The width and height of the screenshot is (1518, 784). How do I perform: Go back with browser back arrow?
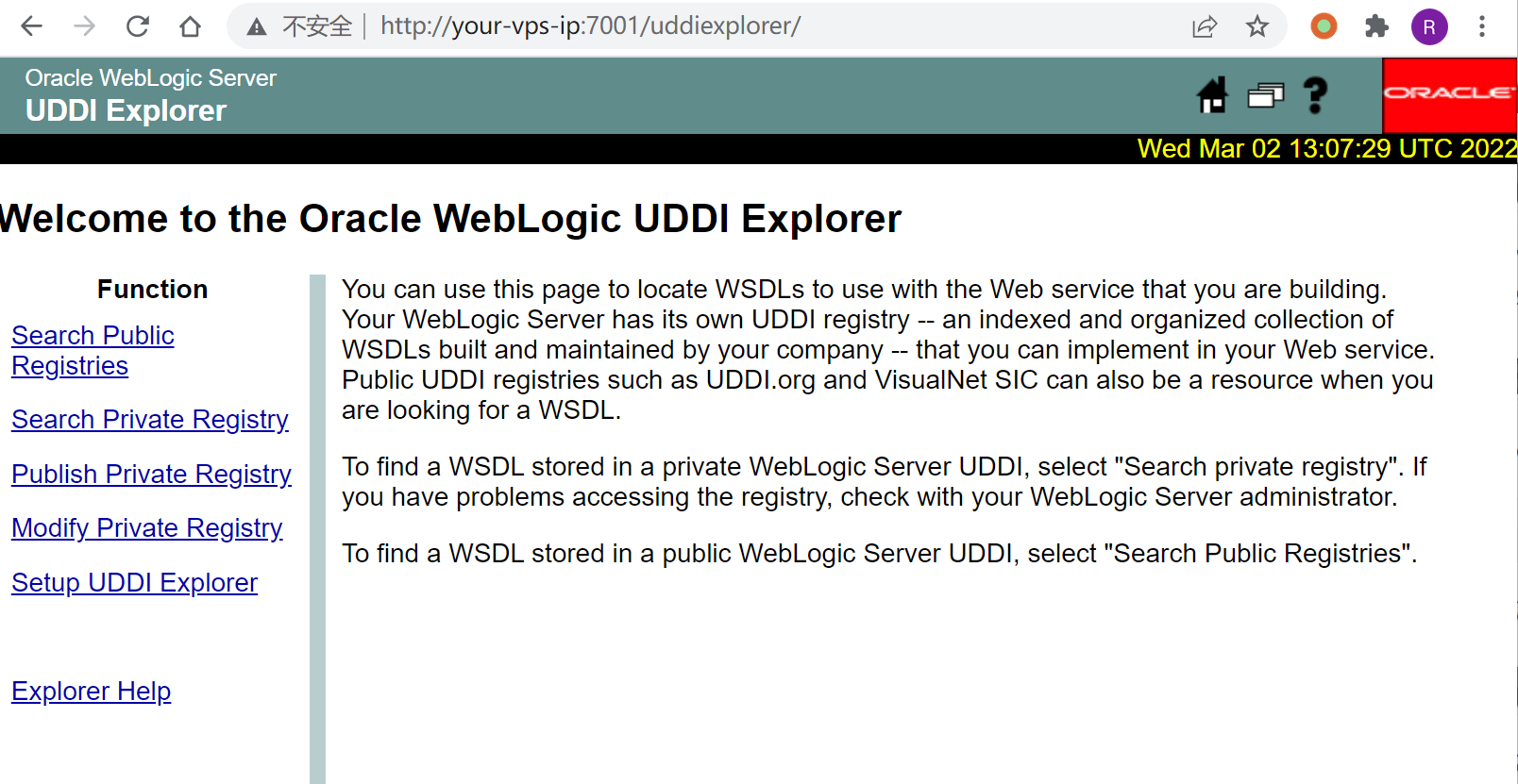coord(32,26)
